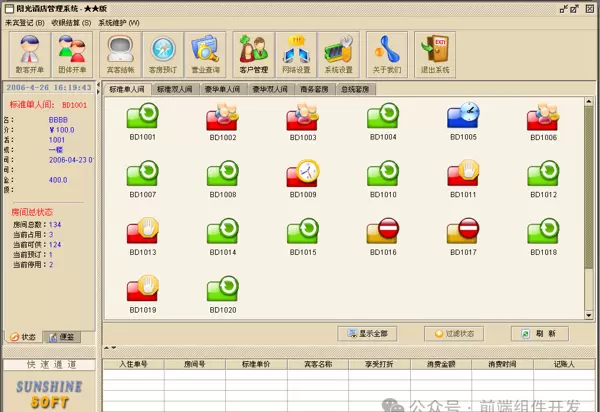Switch to the 总统套房 tab

click(x=353, y=89)
